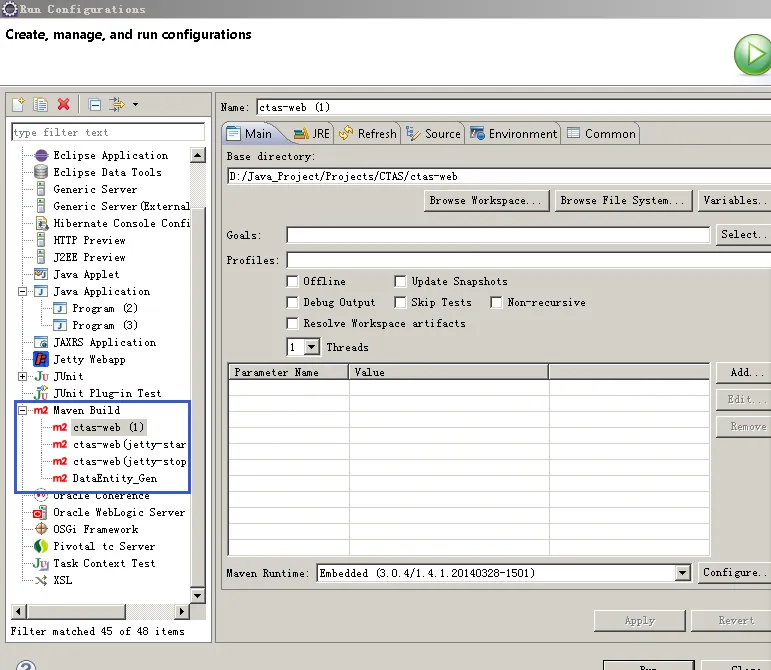771x670 pixels.
Task: Click the Select goals button
Action: point(743,234)
